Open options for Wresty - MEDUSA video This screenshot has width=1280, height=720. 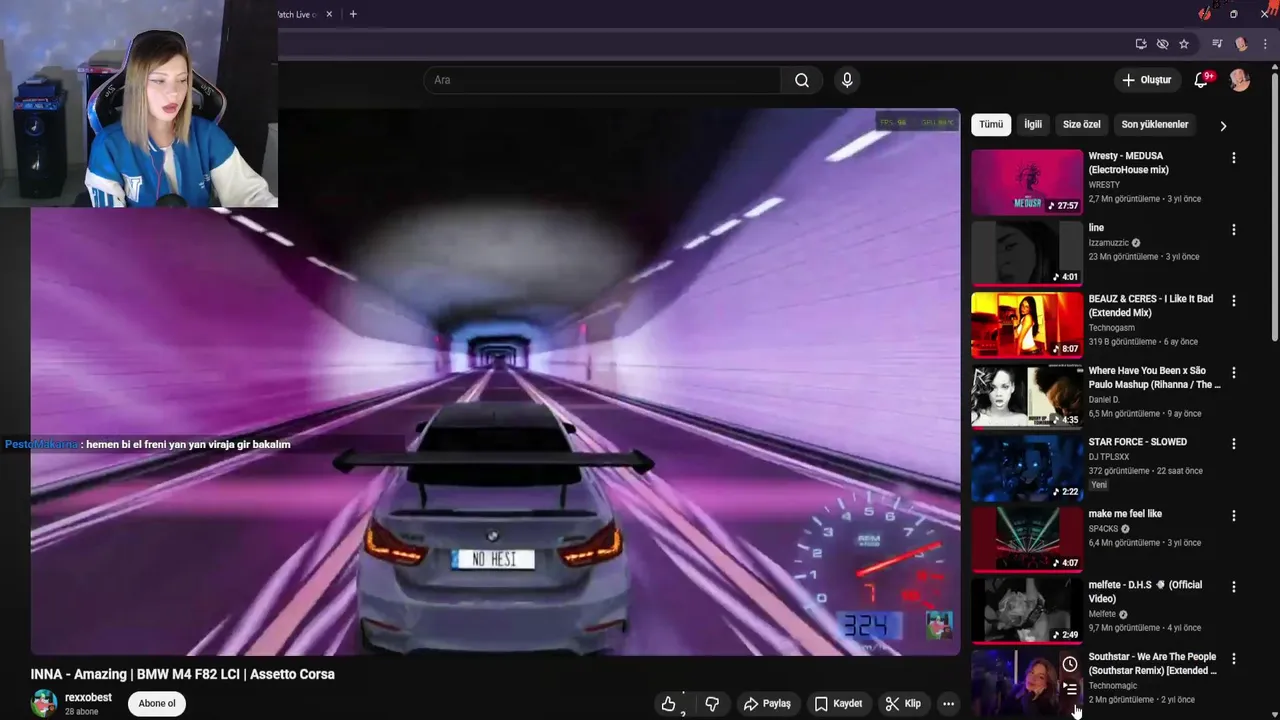point(1234,158)
